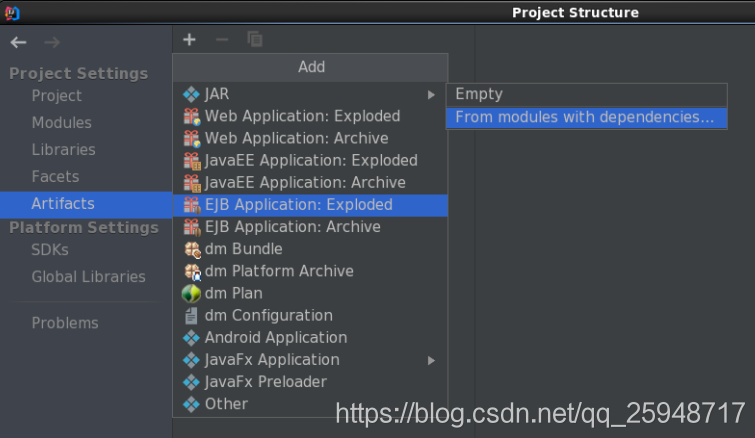Choose JAR from the Add menu
This screenshot has height=438, width=755.
[x=310, y=94]
